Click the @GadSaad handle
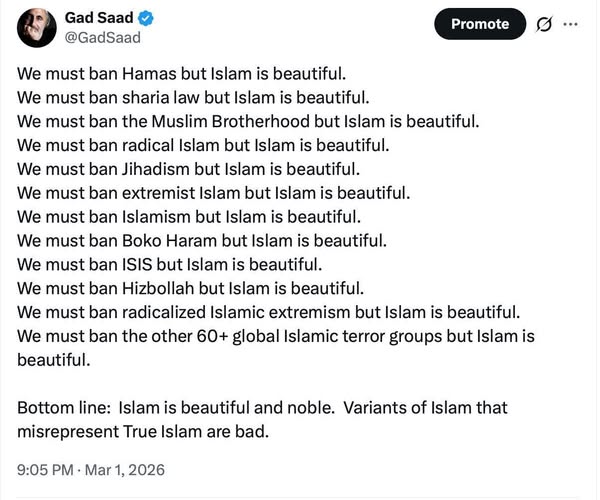The height and width of the screenshot is (500, 600). [103, 38]
